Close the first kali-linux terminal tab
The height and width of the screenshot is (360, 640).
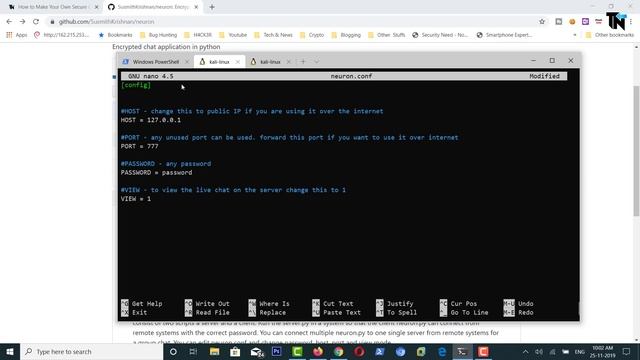click(x=238, y=62)
